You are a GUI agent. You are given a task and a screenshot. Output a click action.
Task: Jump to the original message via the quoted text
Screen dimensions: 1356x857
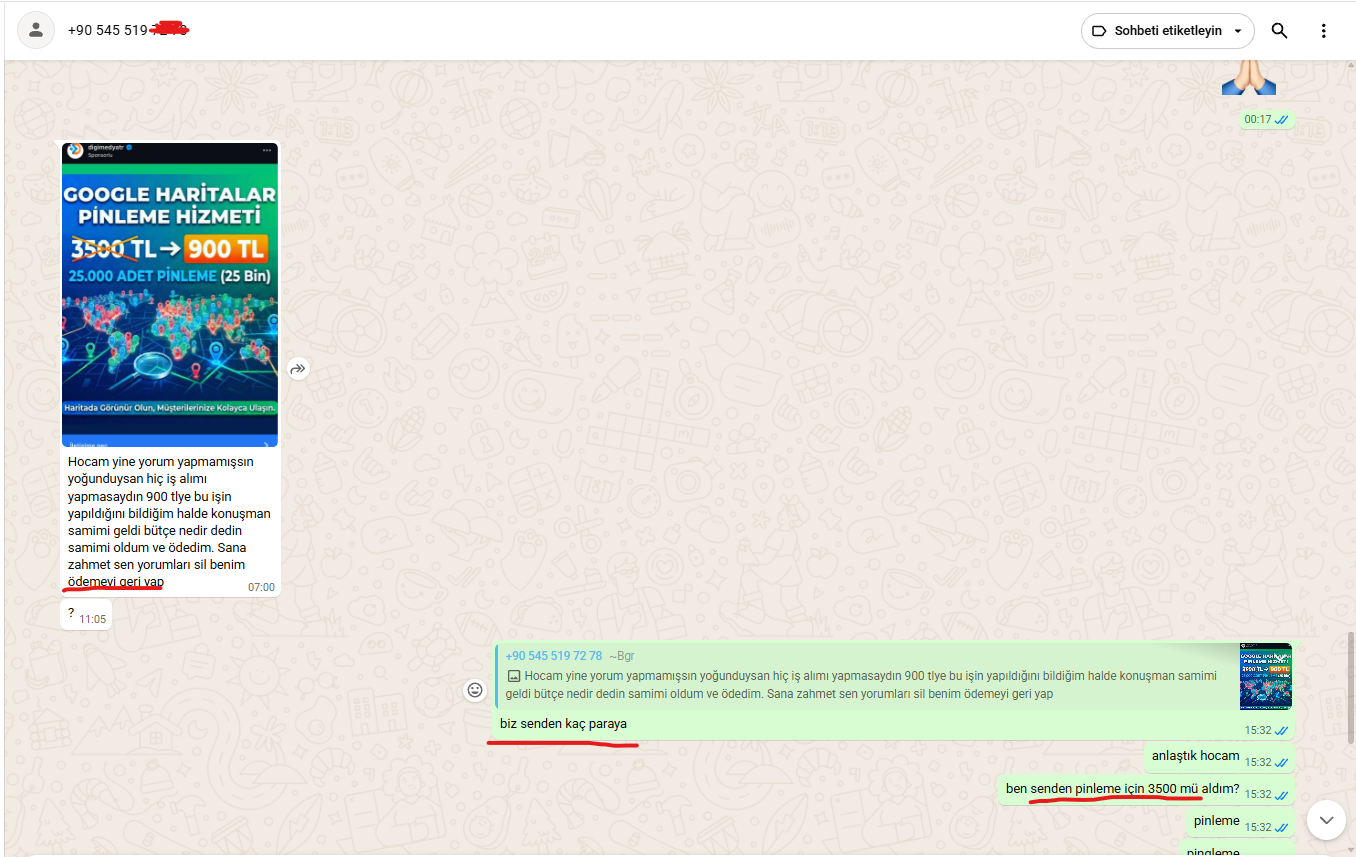point(861,685)
